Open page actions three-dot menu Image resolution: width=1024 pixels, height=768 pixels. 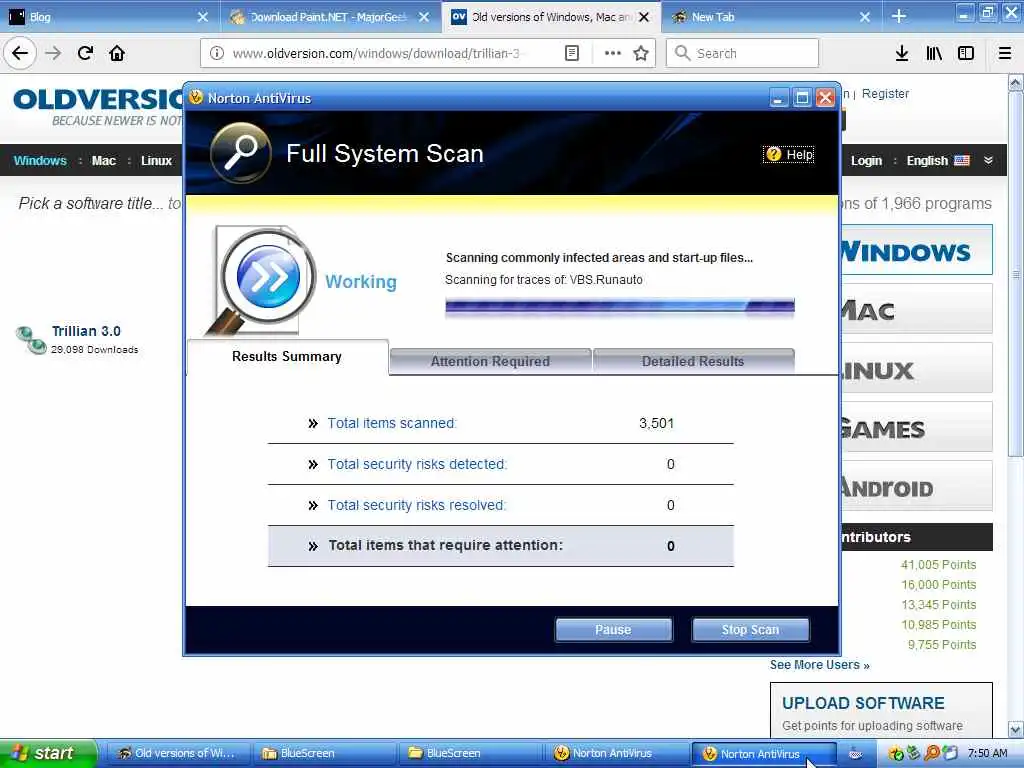point(613,53)
